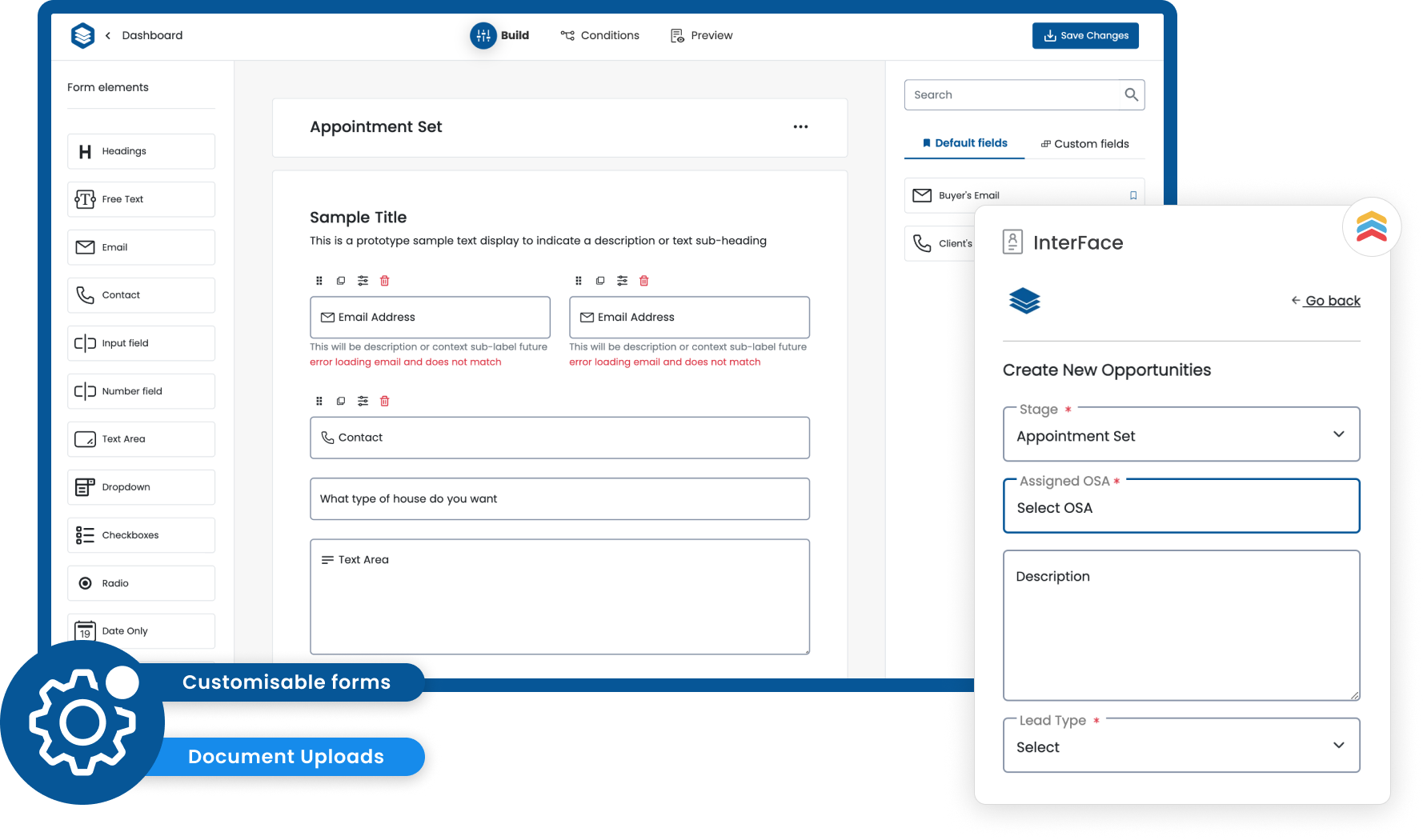Open settings sliders for second Email Address
The height and width of the screenshot is (840, 1423).
[622, 281]
